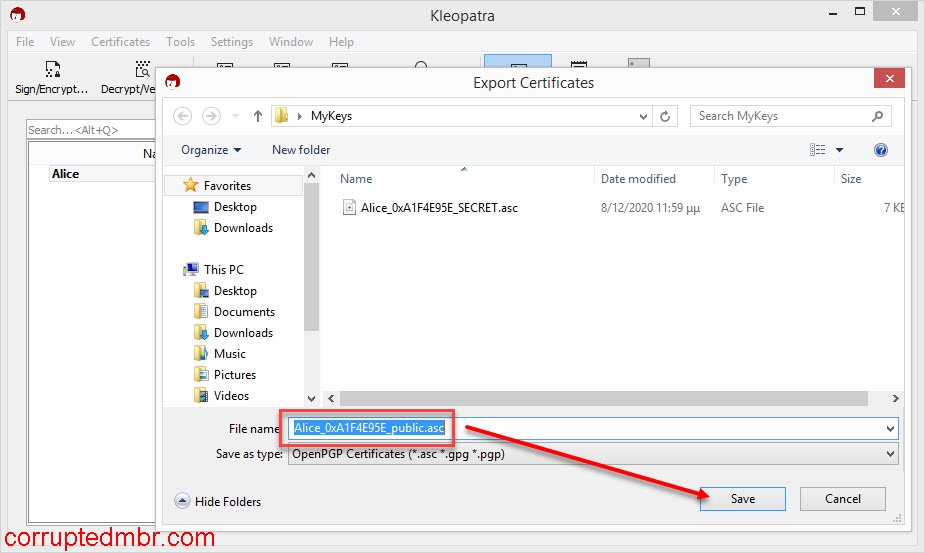Click the Back navigation arrow
Image resolution: width=925 pixels, height=553 pixels.
[183, 116]
